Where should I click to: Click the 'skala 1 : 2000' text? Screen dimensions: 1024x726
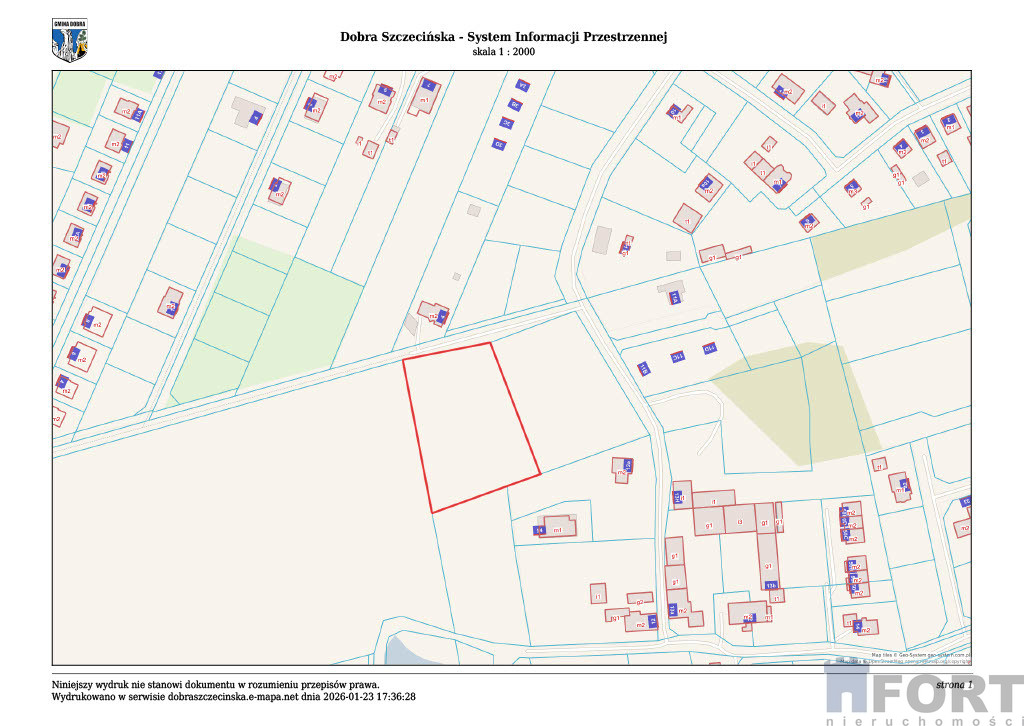click(x=504, y=52)
